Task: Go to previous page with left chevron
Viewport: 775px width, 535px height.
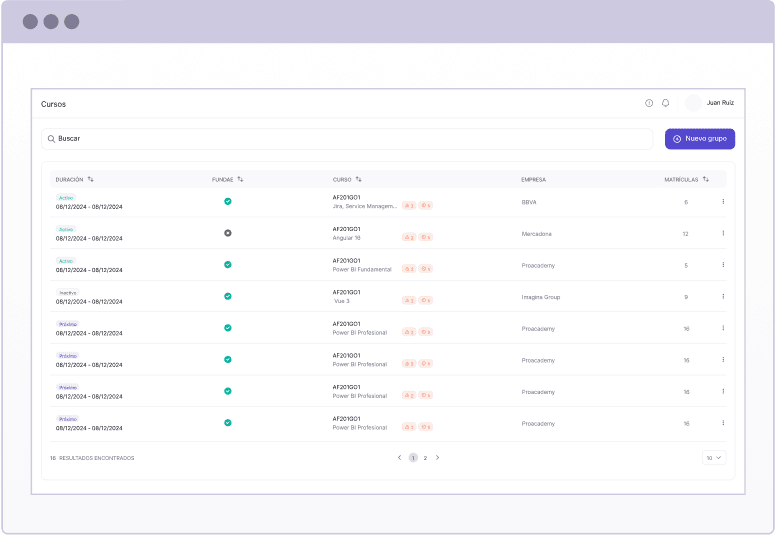Action: click(x=400, y=458)
